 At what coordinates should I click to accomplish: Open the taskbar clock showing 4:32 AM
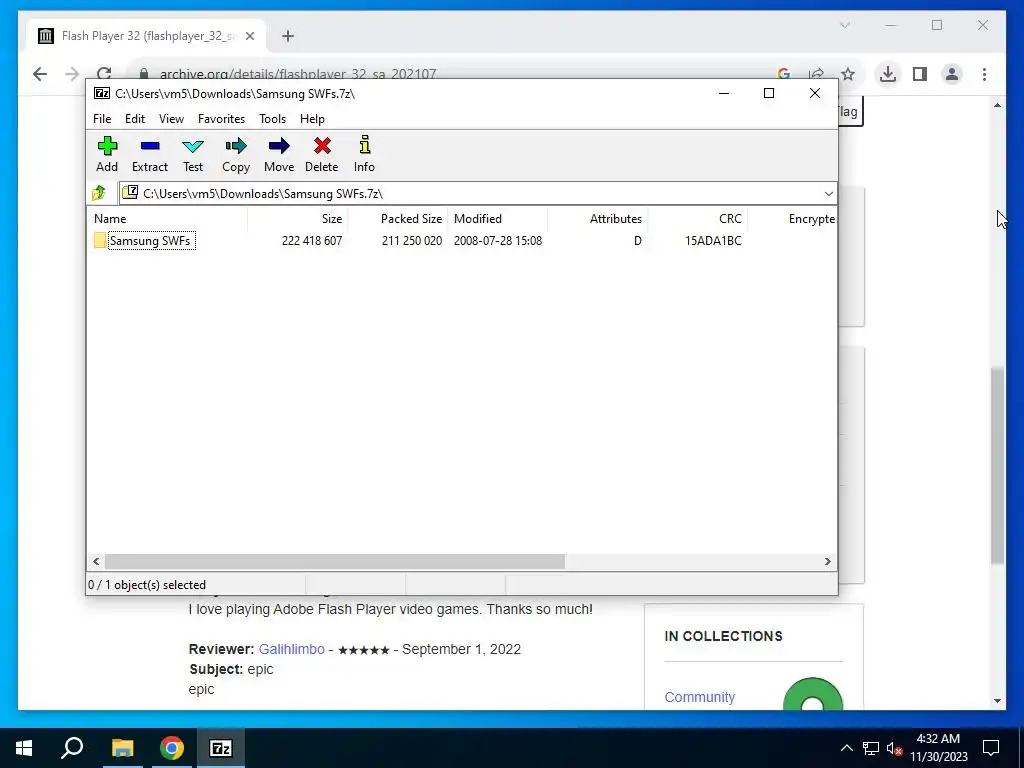coord(938,748)
